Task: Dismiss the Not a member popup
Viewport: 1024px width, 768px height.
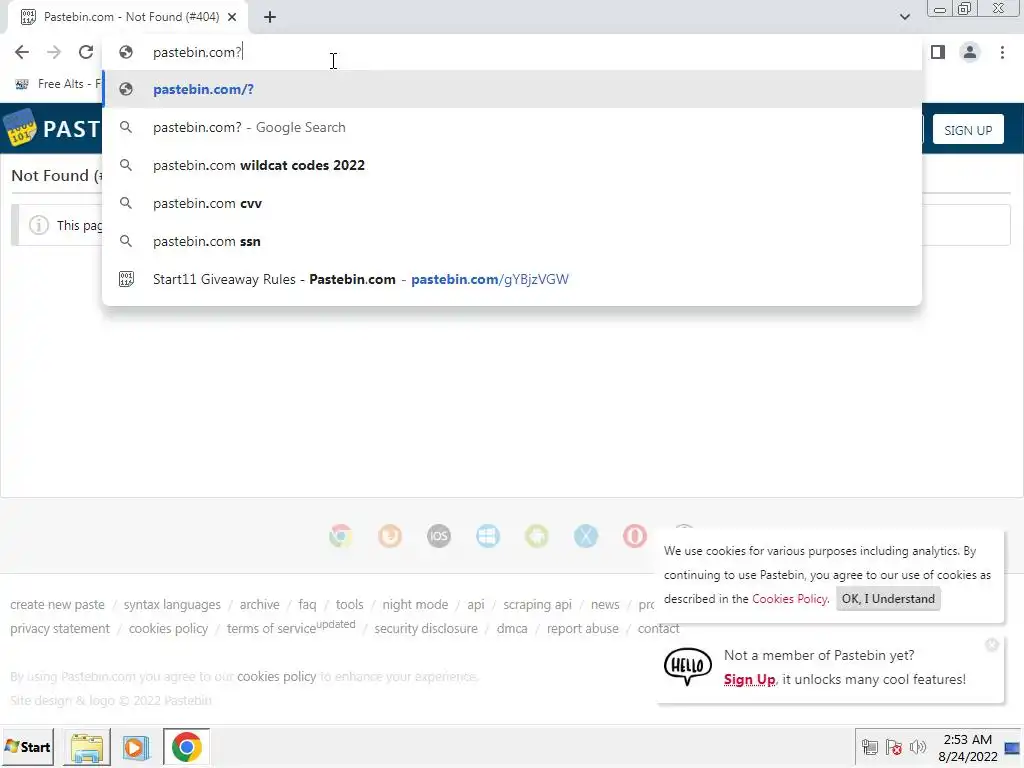Action: click(x=992, y=645)
